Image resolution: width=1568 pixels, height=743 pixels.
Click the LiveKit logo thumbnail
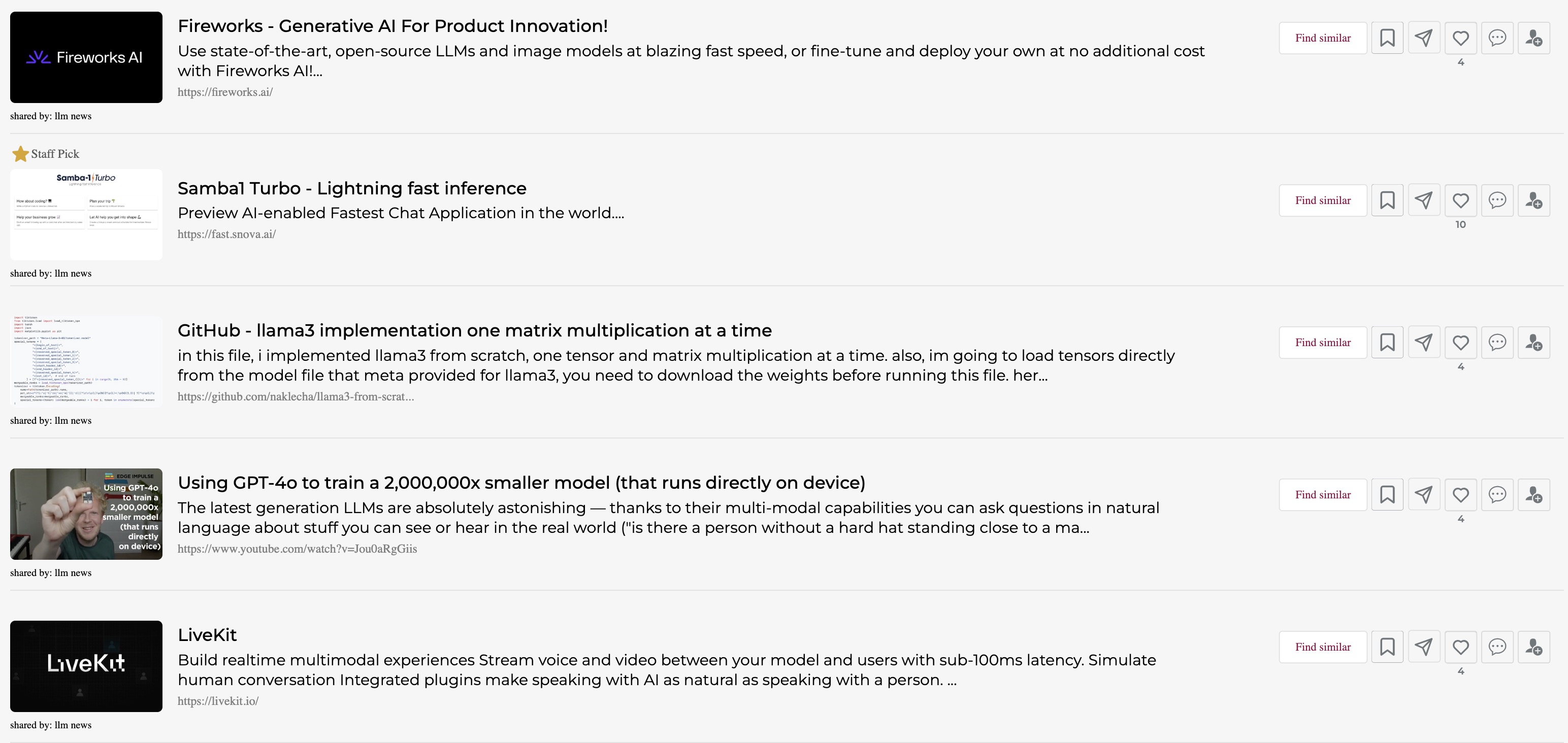tap(86, 666)
